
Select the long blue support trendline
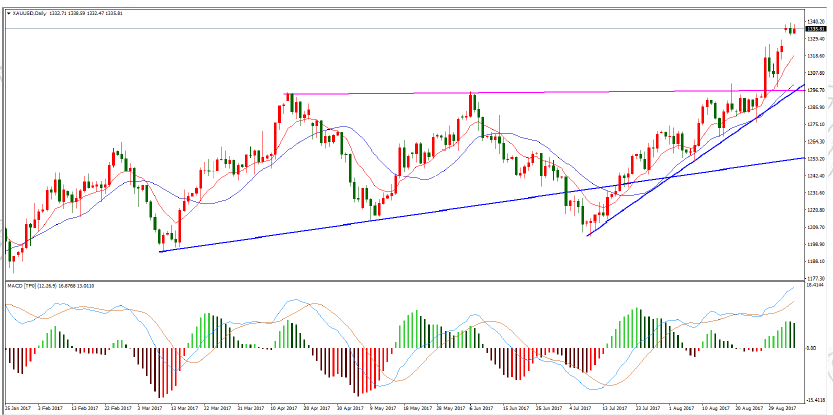pyautogui.click(x=481, y=205)
